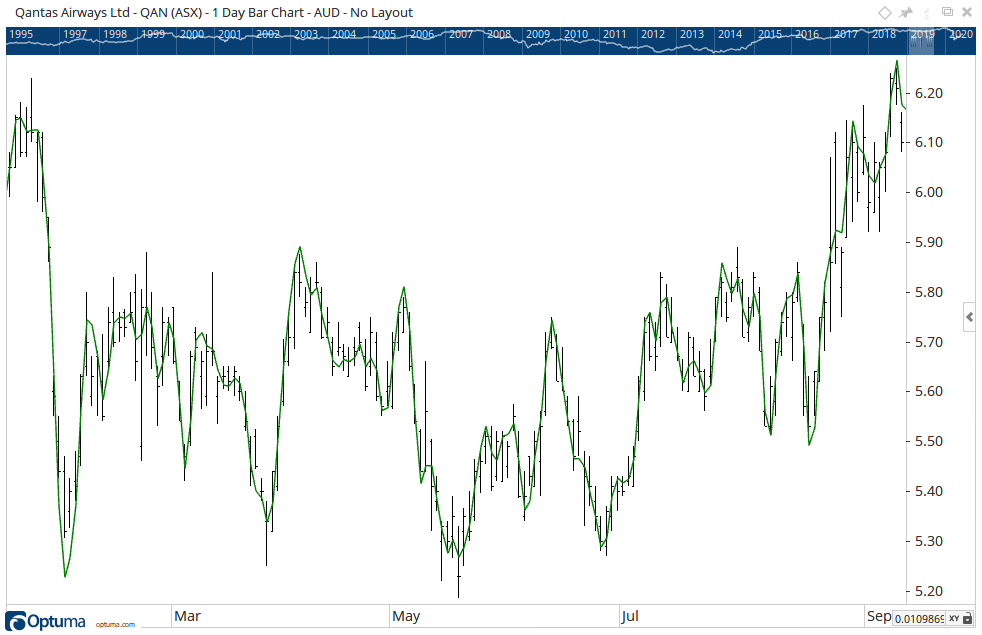Click the 0.010986 scale value field
The image size is (982, 635).
coord(919,619)
